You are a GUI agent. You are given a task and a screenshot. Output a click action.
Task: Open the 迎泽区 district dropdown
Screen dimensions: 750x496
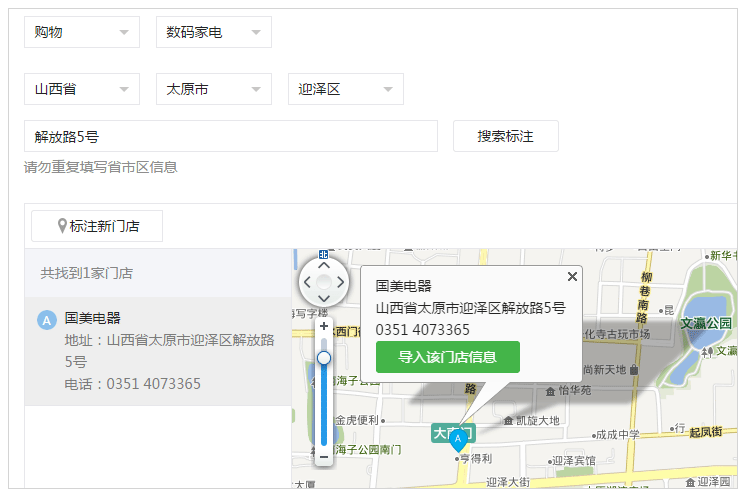click(x=346, y=89)
